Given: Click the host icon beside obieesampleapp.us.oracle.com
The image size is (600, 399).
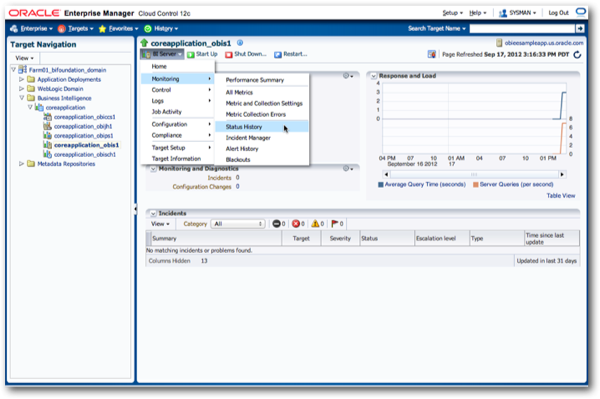Looking at the screenshot, I should [499, 43].
